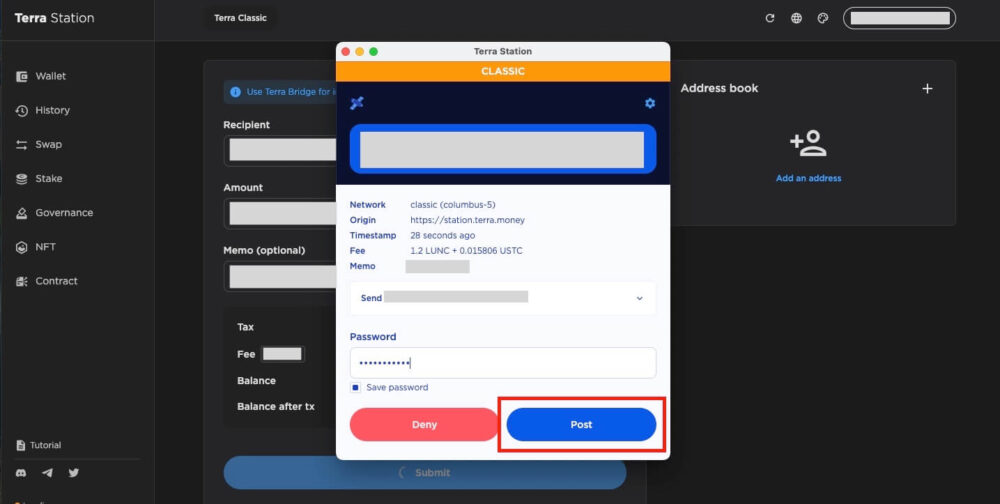Image resolution: width=1000 pixels, height=504 pixels.
Task: Open the Fee denomination selector
Action: point(283,354)
